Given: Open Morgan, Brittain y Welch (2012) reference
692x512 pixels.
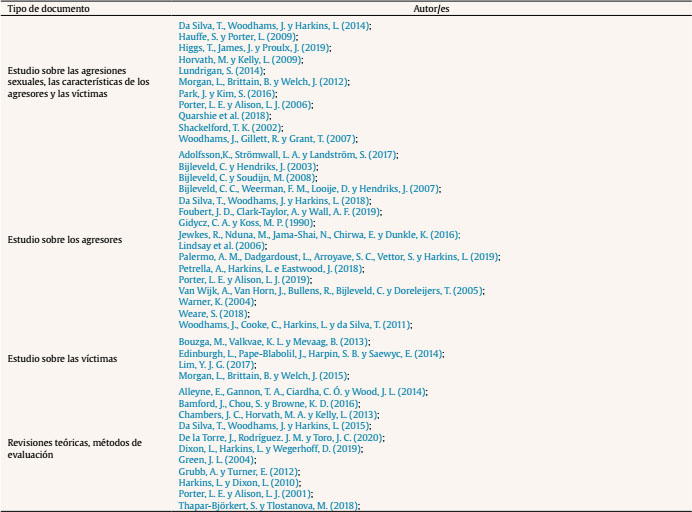Looking at the screenshot, I should pyautogui.click(x=263, y=82).
